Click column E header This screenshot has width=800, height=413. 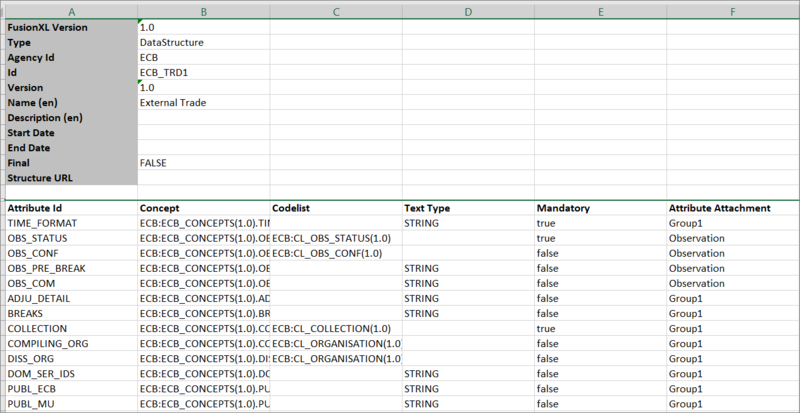point(599,9)
